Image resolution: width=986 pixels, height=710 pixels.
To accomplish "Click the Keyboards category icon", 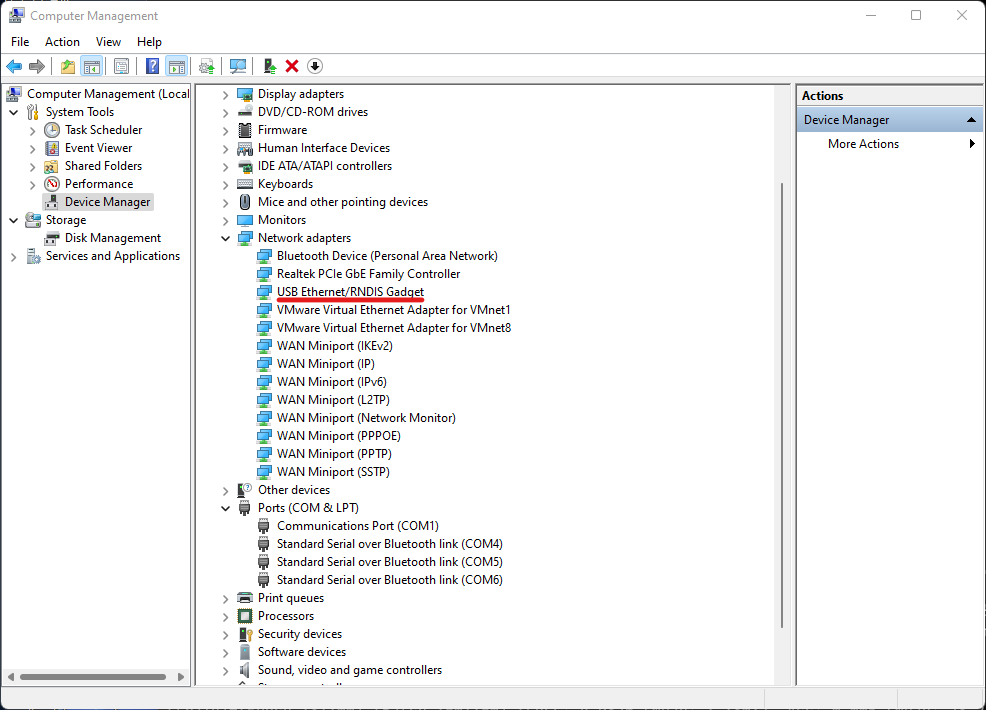I will pyautogui.click(x=245, y=184).
